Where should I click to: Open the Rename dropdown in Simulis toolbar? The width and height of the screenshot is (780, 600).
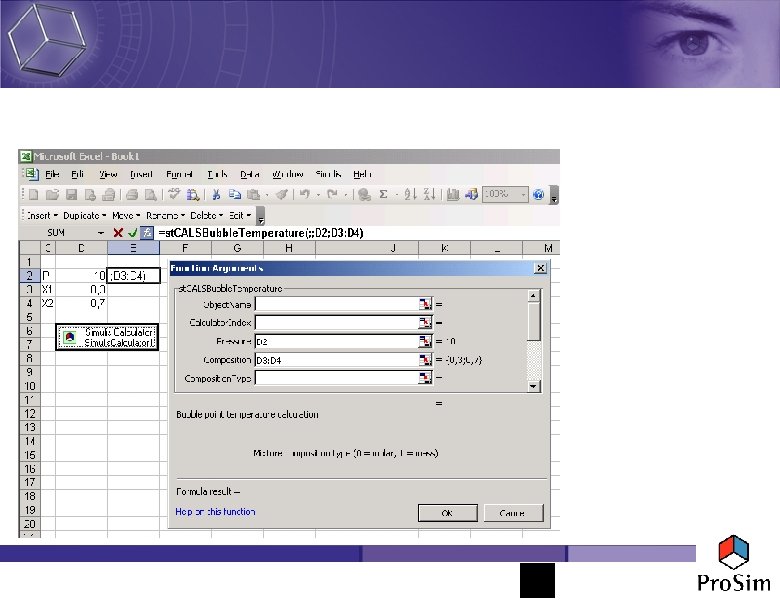click(166, 215)
